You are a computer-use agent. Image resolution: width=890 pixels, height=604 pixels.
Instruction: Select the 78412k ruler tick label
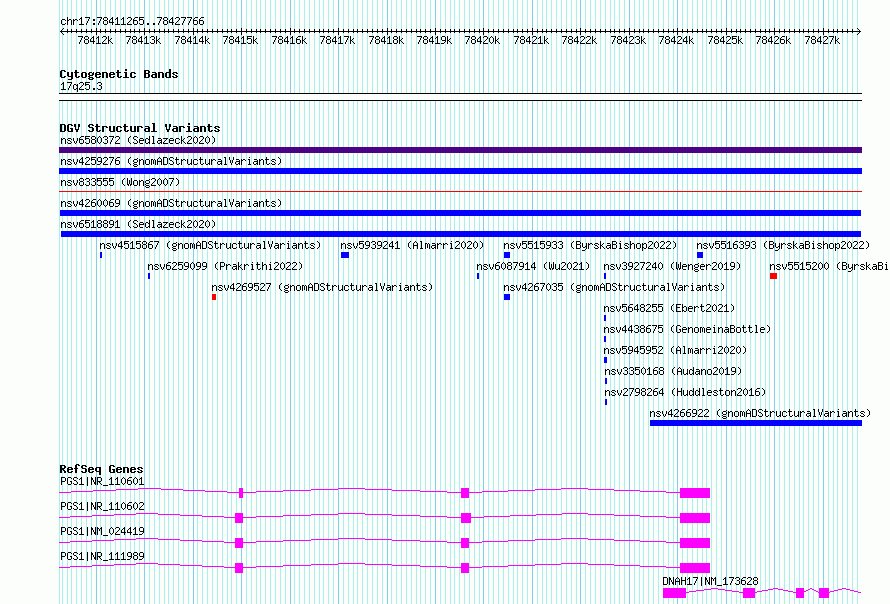click(95, 40)
